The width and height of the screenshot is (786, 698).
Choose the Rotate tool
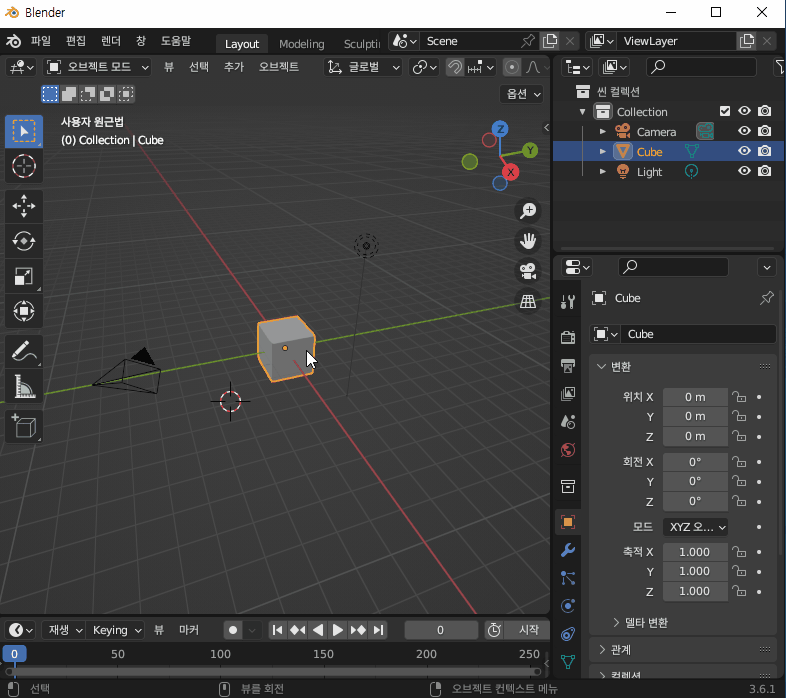pyautogui.click(x=24, y=241)
